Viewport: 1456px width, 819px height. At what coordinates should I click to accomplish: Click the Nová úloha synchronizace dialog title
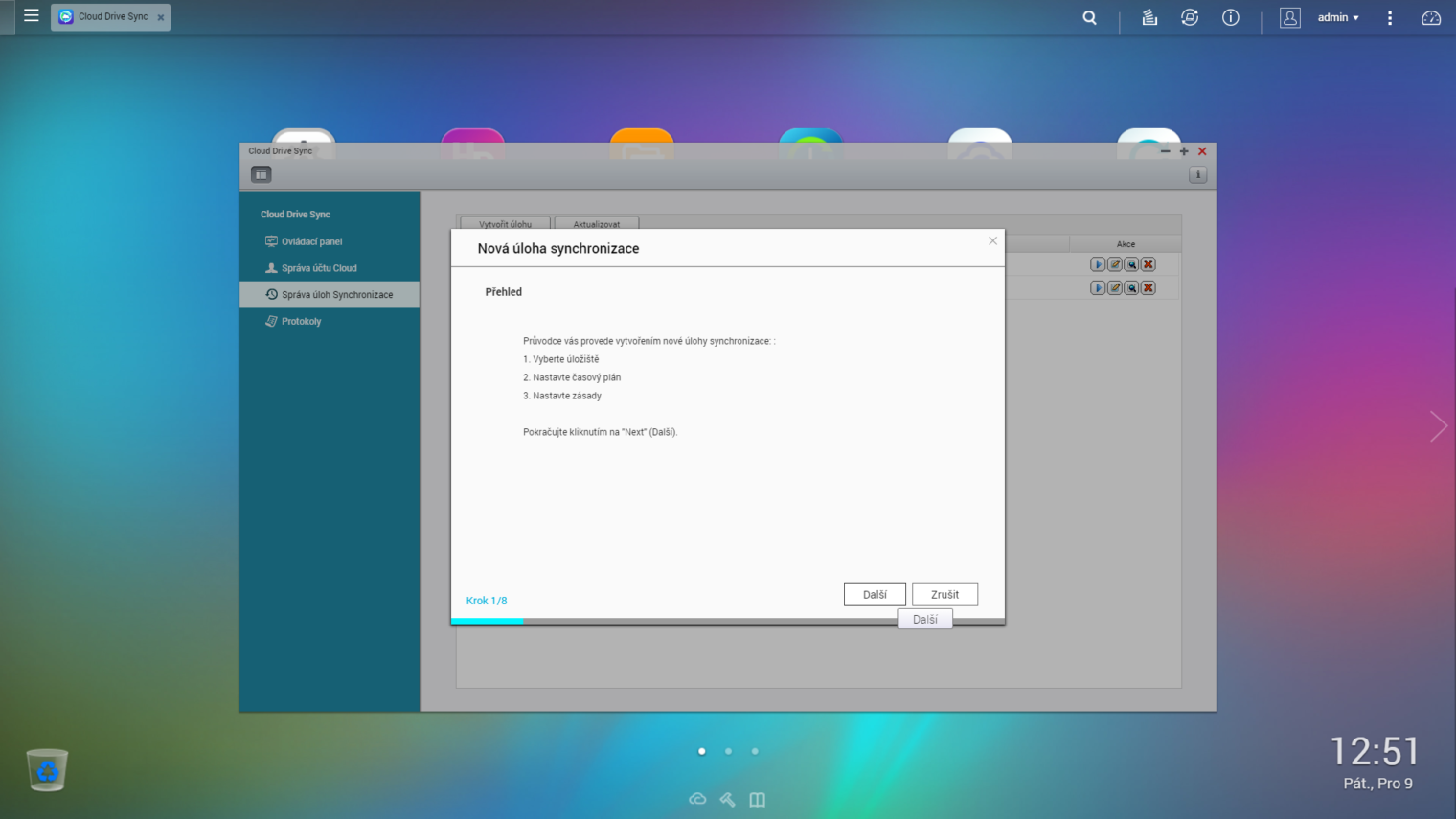pyautogui.click(x=558, y=248)
